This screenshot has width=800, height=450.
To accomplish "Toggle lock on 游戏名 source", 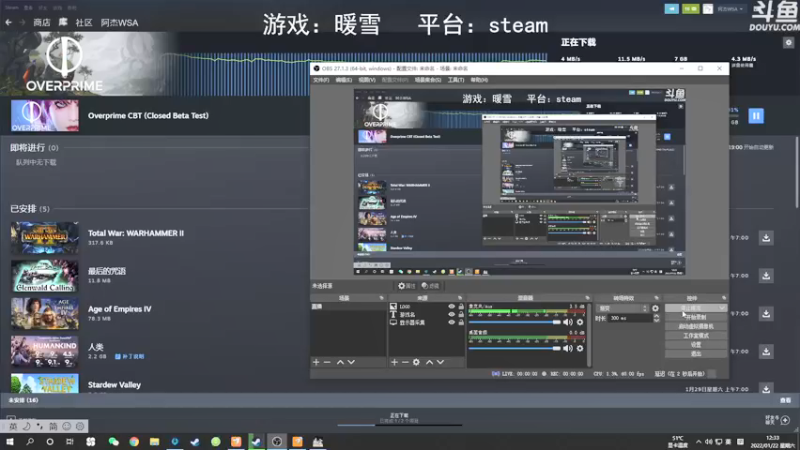I will coord(461,314).
